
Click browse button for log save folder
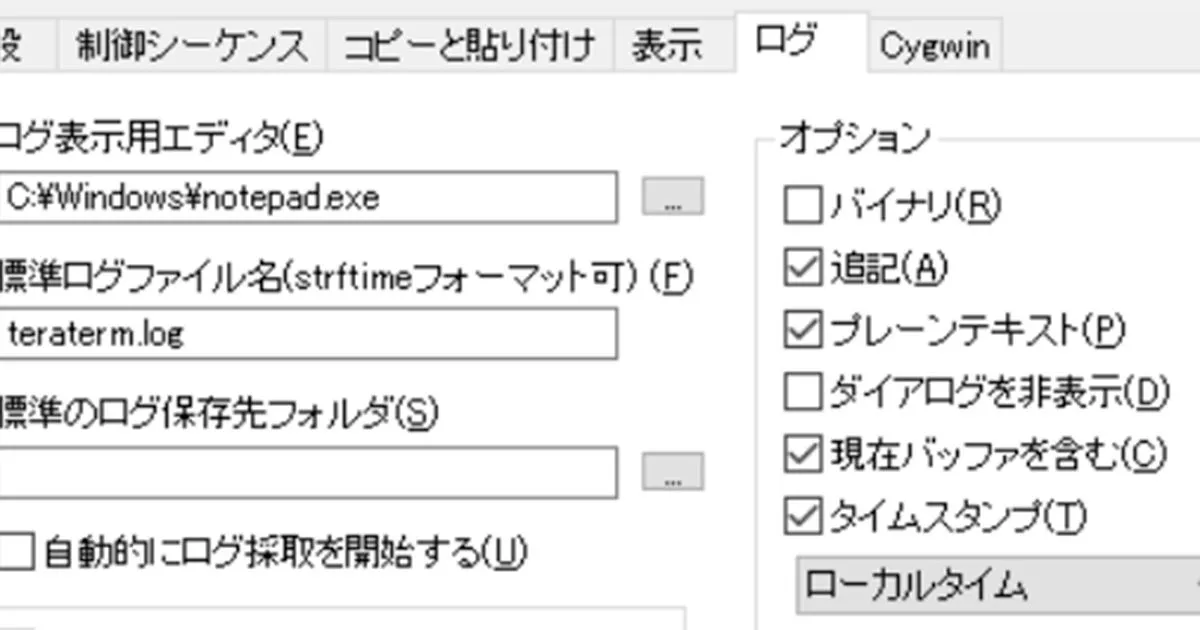point(672,471)
